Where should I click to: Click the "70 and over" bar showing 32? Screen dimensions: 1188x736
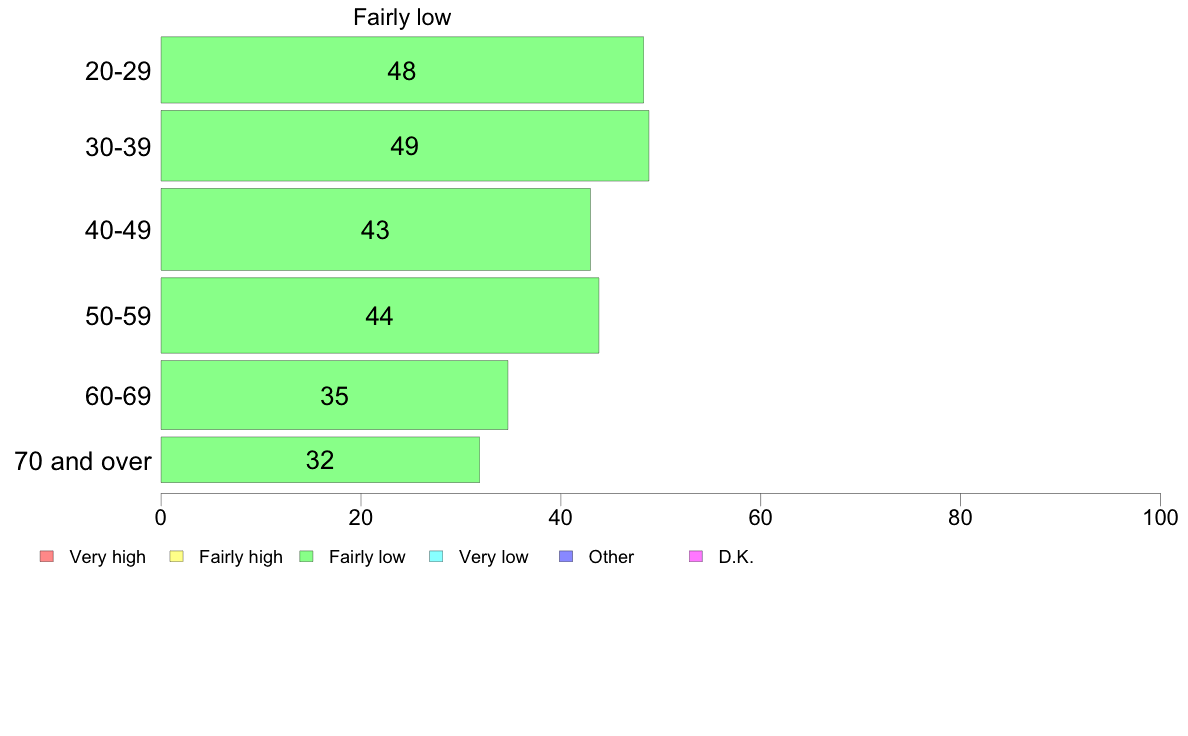(320, 460)
